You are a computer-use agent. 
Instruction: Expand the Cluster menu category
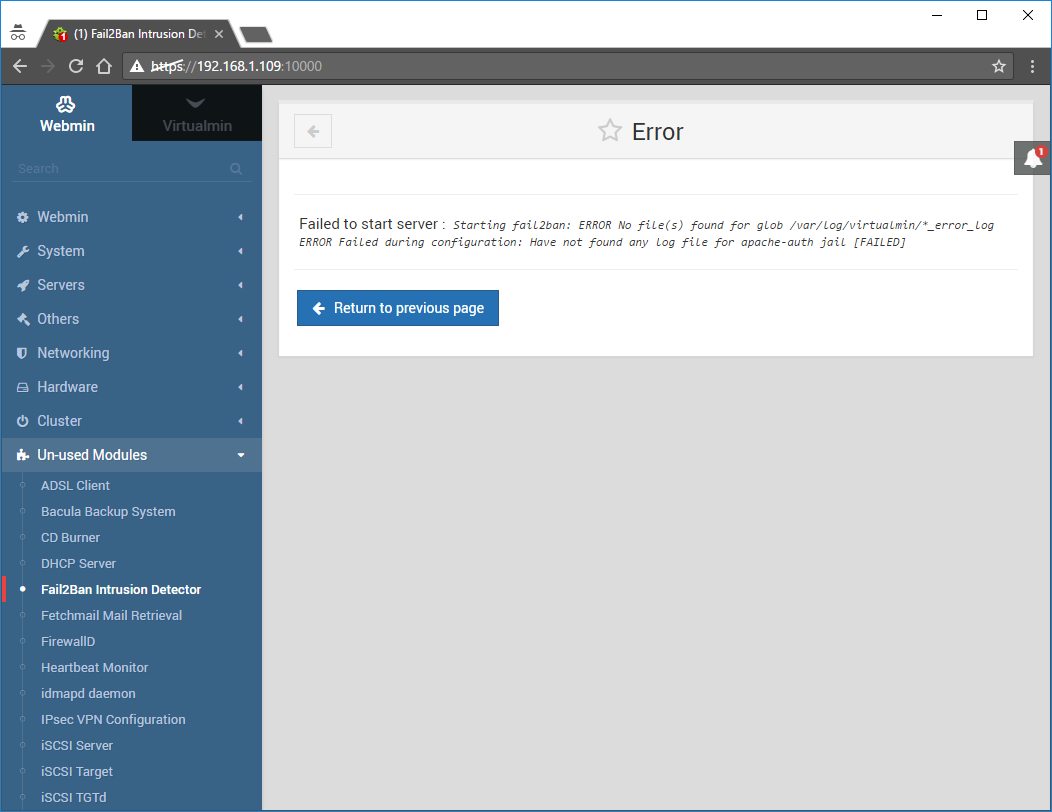click(132, 421)
